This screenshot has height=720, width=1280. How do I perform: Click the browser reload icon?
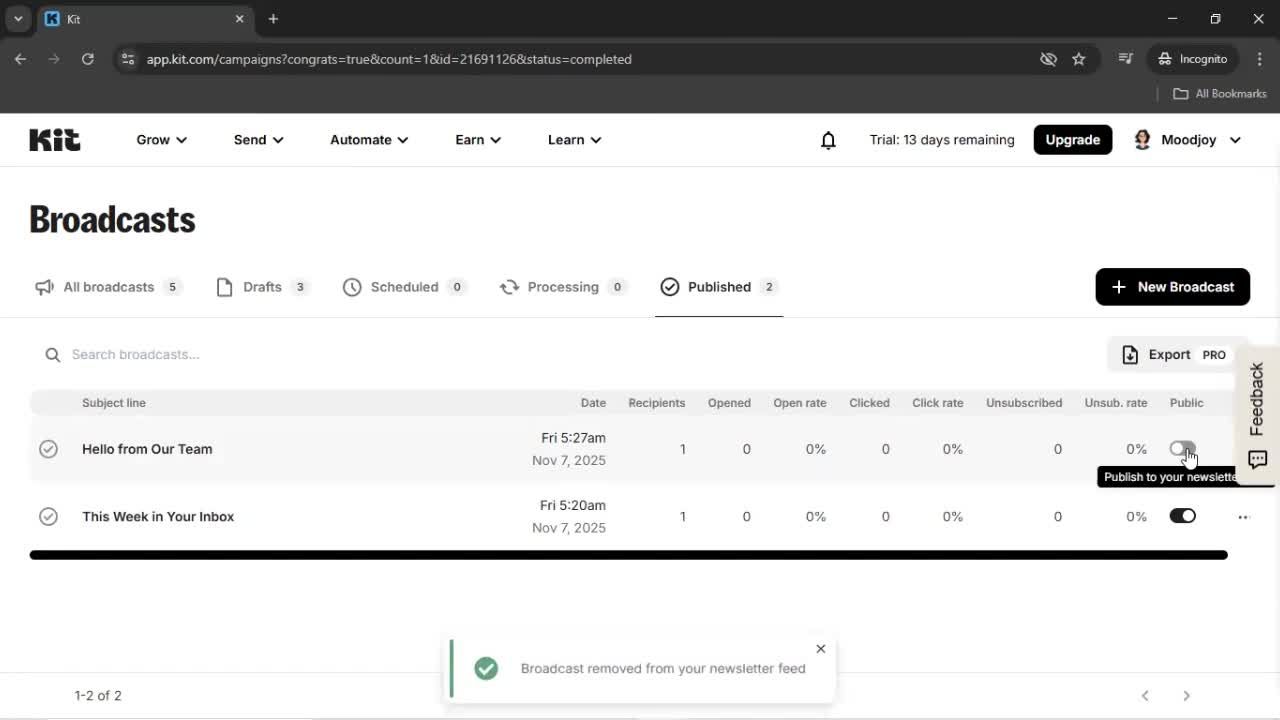coord(88,59)
